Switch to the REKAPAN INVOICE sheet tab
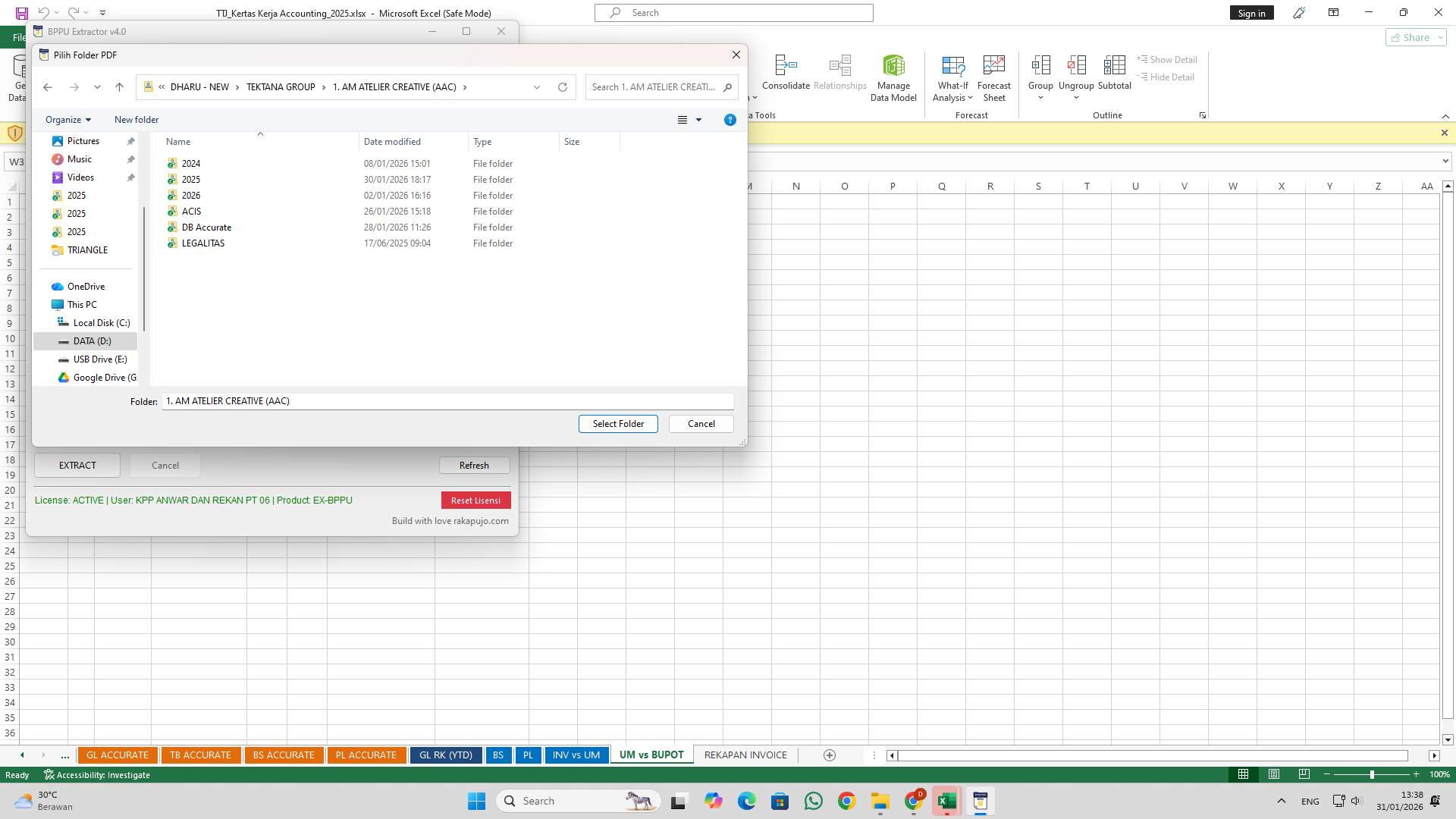The width and height of the screenshot is (1456, 819). [x=745, y=755]
